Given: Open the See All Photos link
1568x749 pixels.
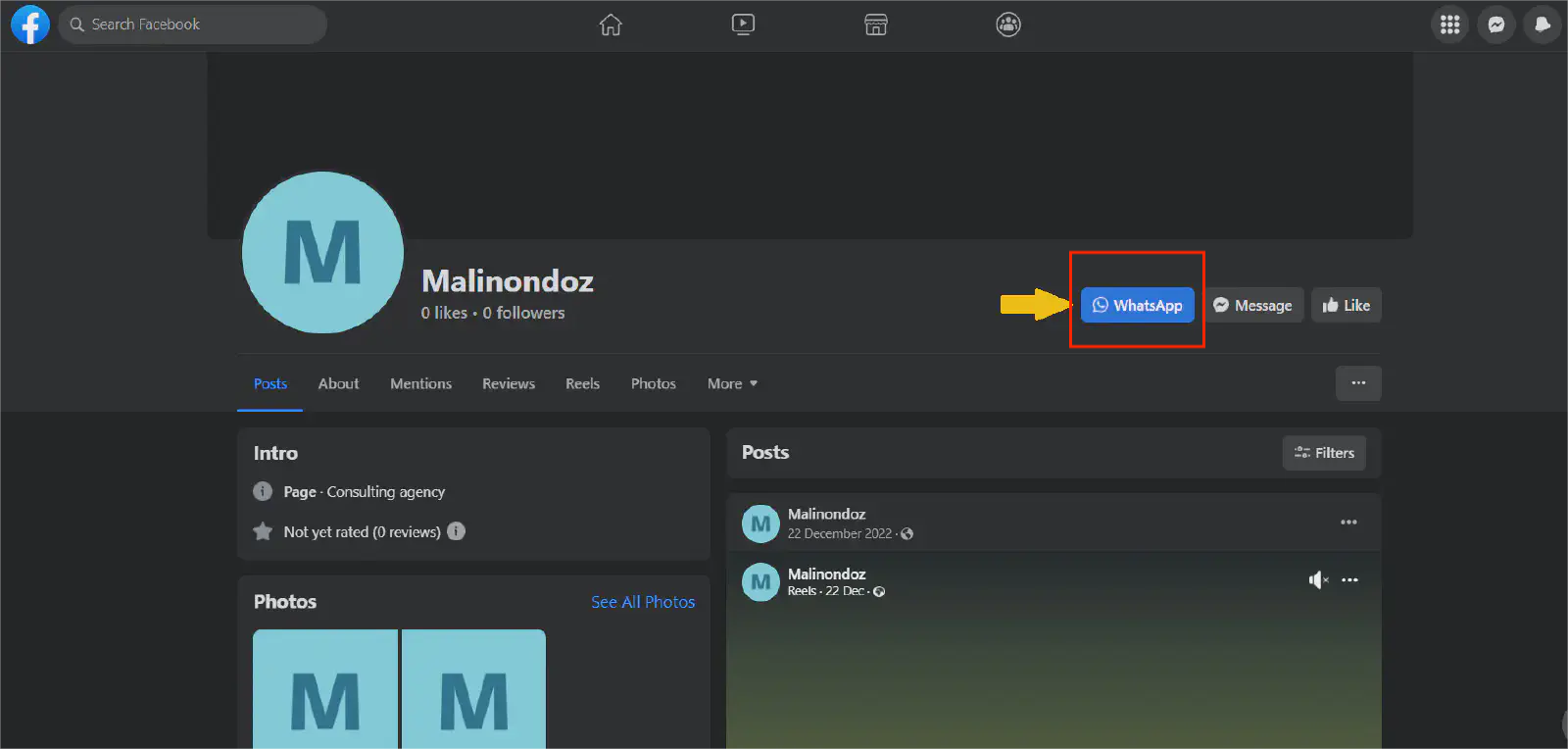Looking at the screenshot, I should pos(643,602).
